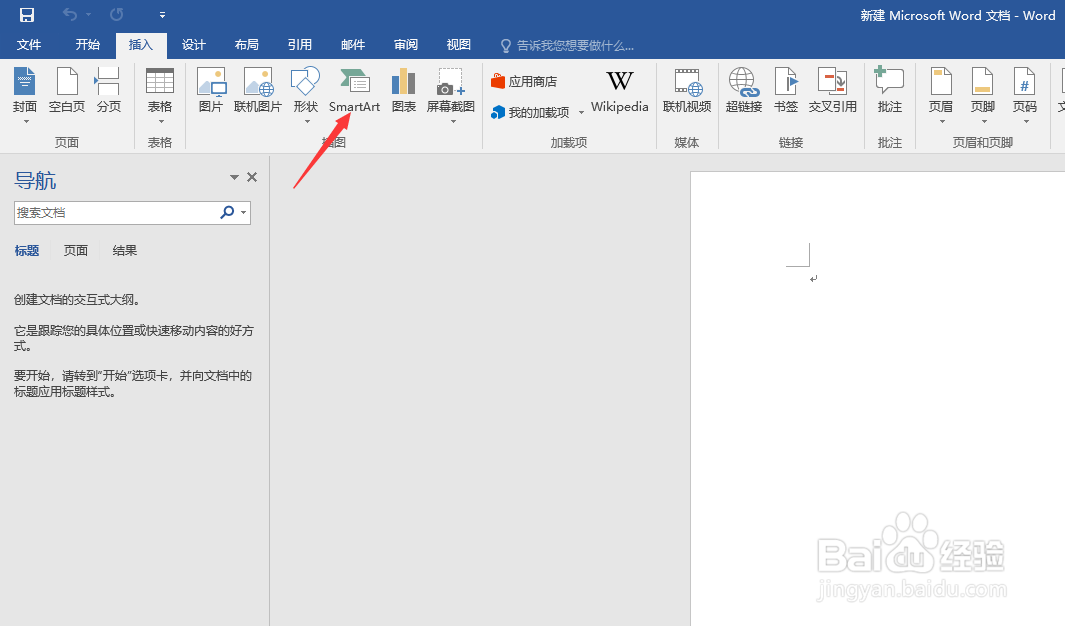Open the 视图 tab
This screenshot has height=626, width=1065.
point(458,45)
